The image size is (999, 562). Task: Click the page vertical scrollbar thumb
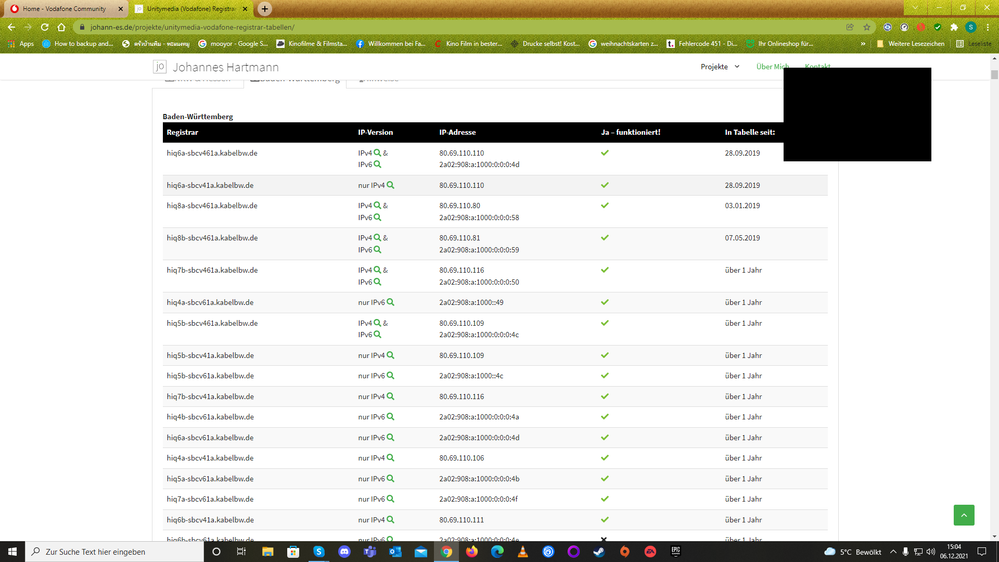[994, 74]
